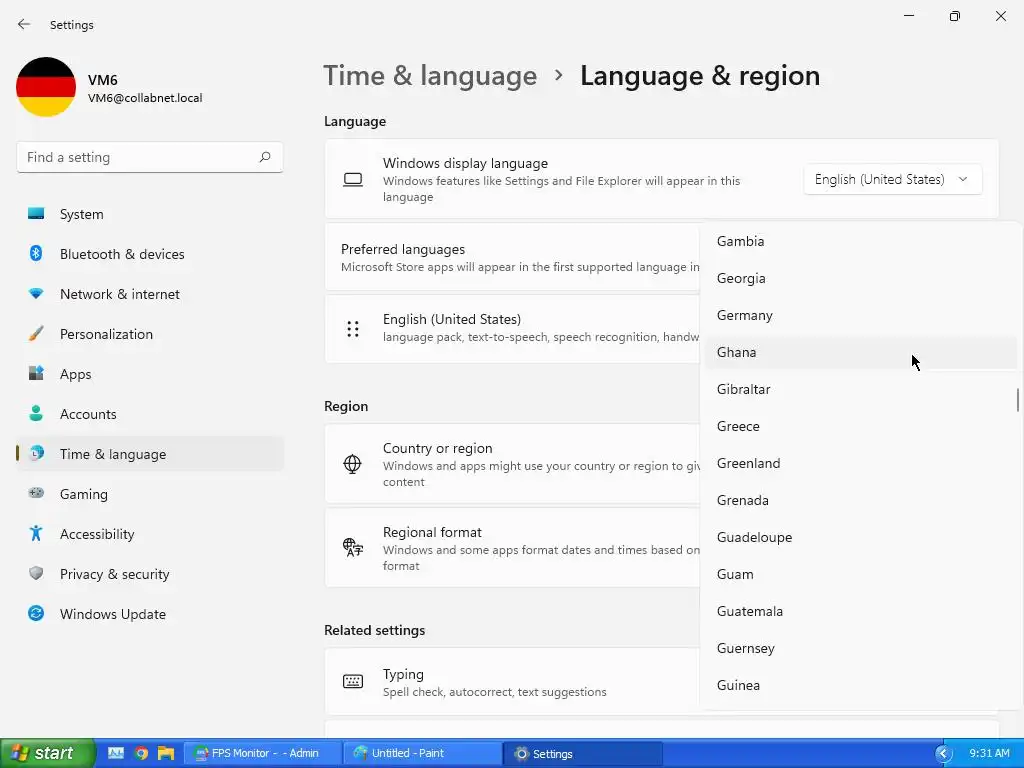Screen dimensions: 1024x768
Task: Click the Accessibility figure icon
Action: 36,534
